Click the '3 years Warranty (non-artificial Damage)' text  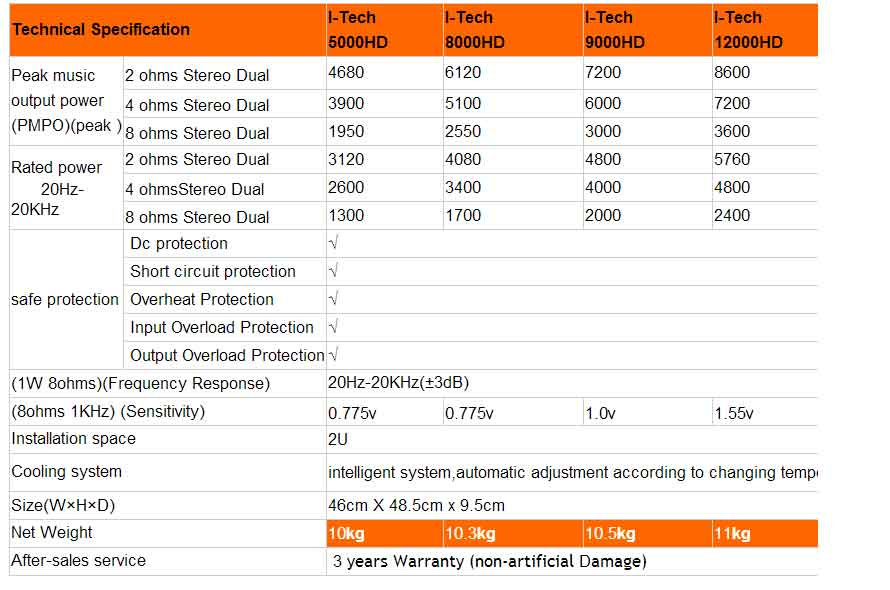click(x=490, y=562)
